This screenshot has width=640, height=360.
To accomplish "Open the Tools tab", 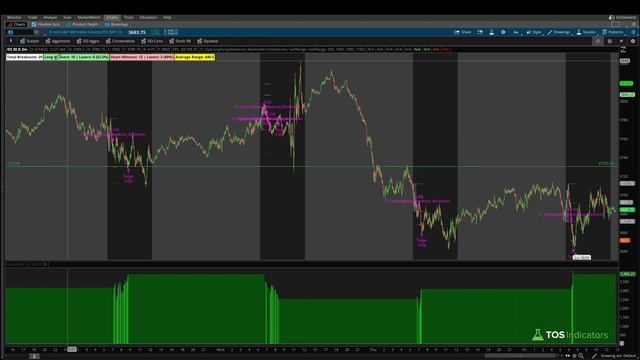I will (x=129, y=18).
